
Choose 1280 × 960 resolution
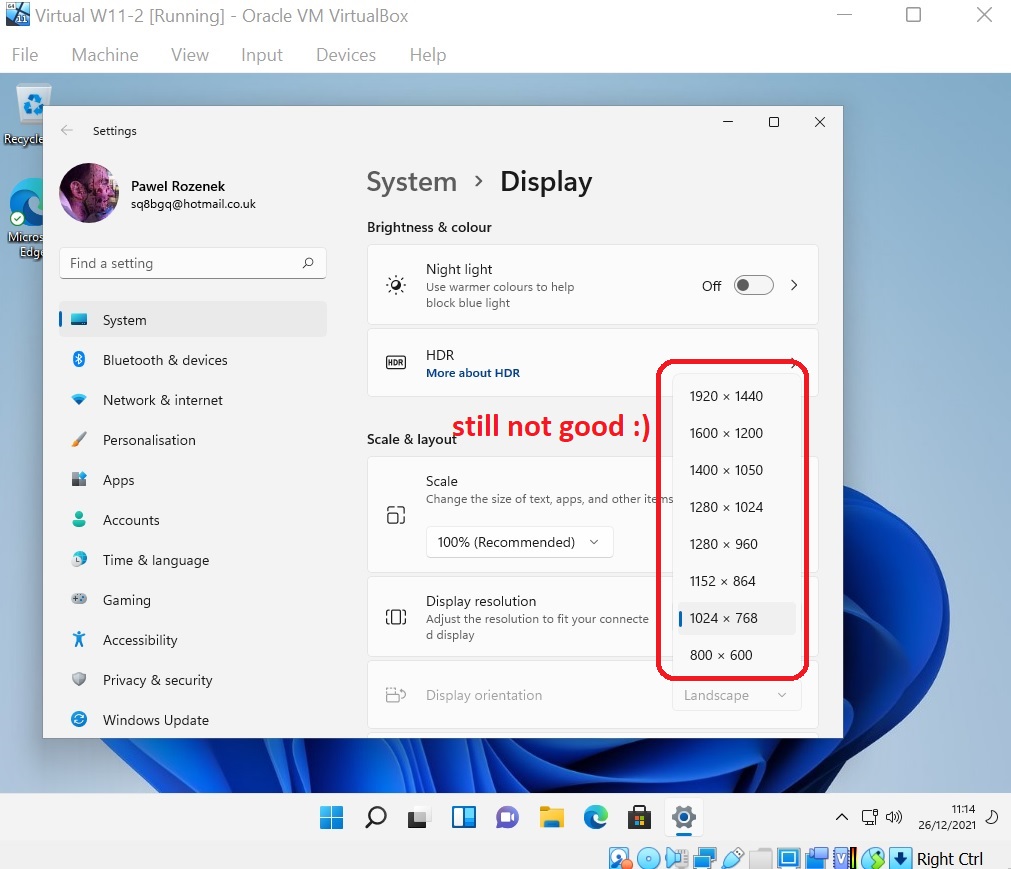pos(736,543)
